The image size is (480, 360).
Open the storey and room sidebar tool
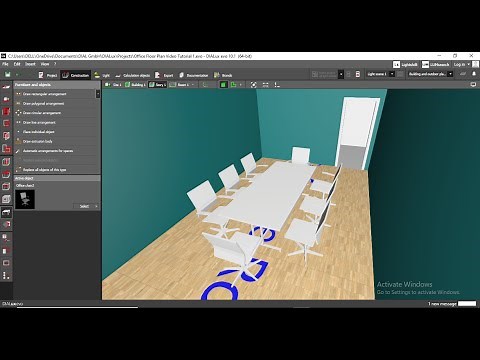tap(6, 123)
